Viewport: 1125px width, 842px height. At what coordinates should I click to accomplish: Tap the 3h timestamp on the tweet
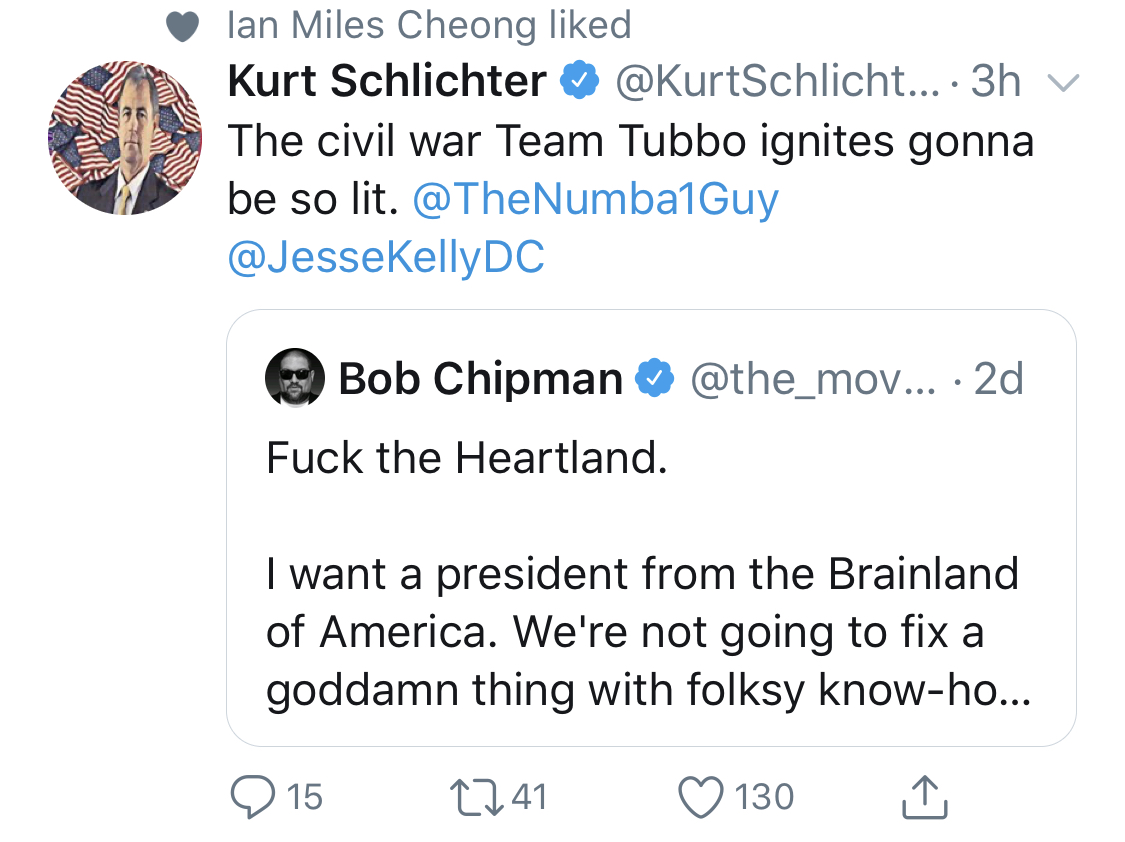[x=996, y=80]
